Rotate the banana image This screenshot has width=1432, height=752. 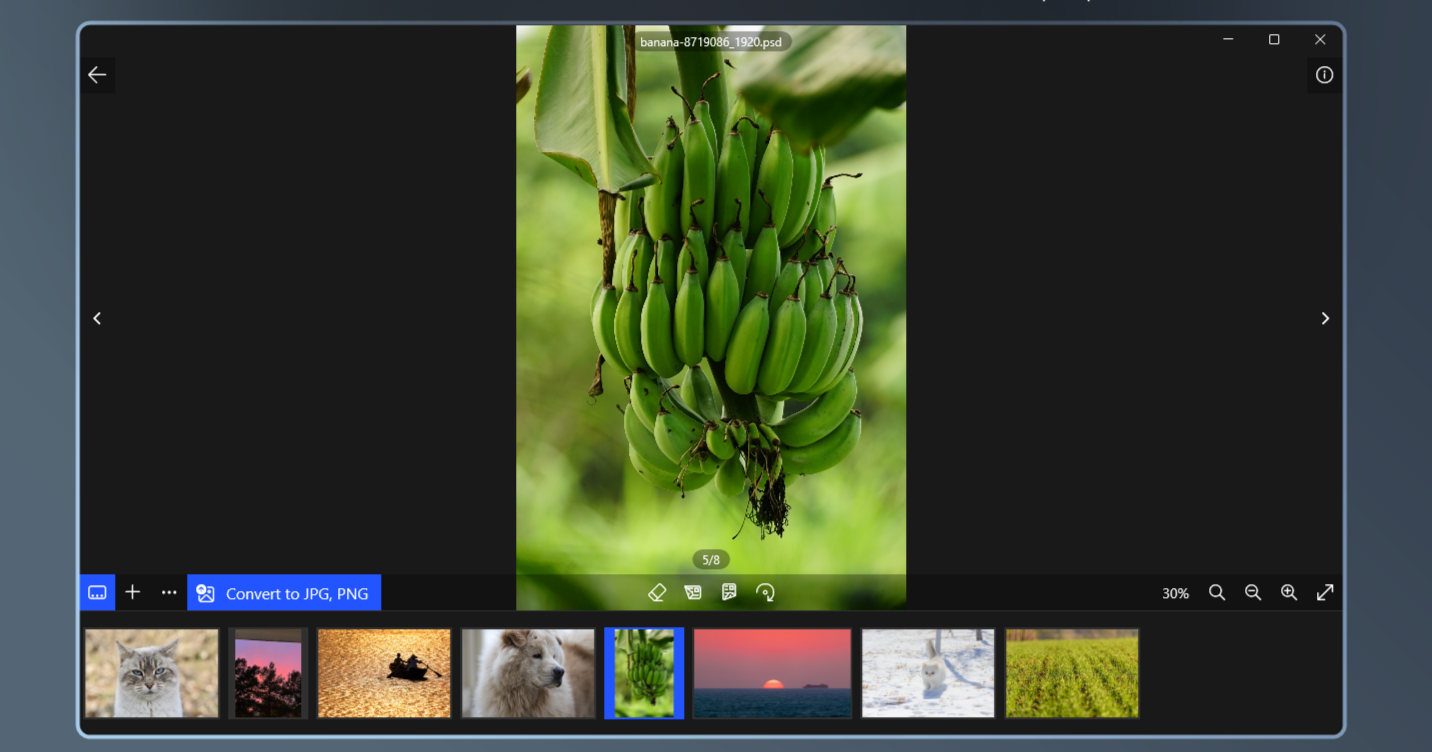pyautogui.click(x=766, y=592)
